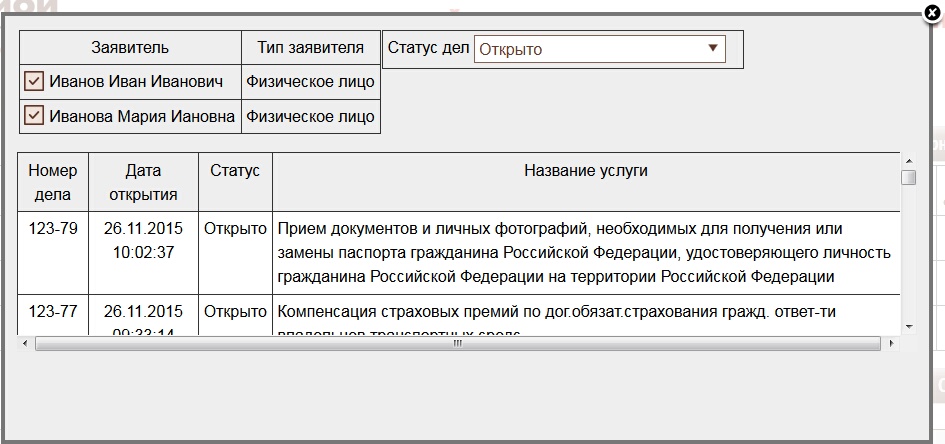The height and width of the screenshot is (444, 945).
Task: Select case number 123-79
Action: click(x=53, y=228)
